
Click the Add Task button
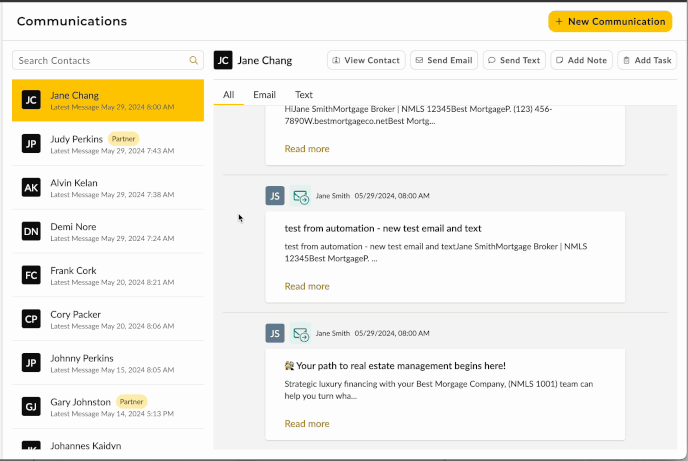click(647, 60)
